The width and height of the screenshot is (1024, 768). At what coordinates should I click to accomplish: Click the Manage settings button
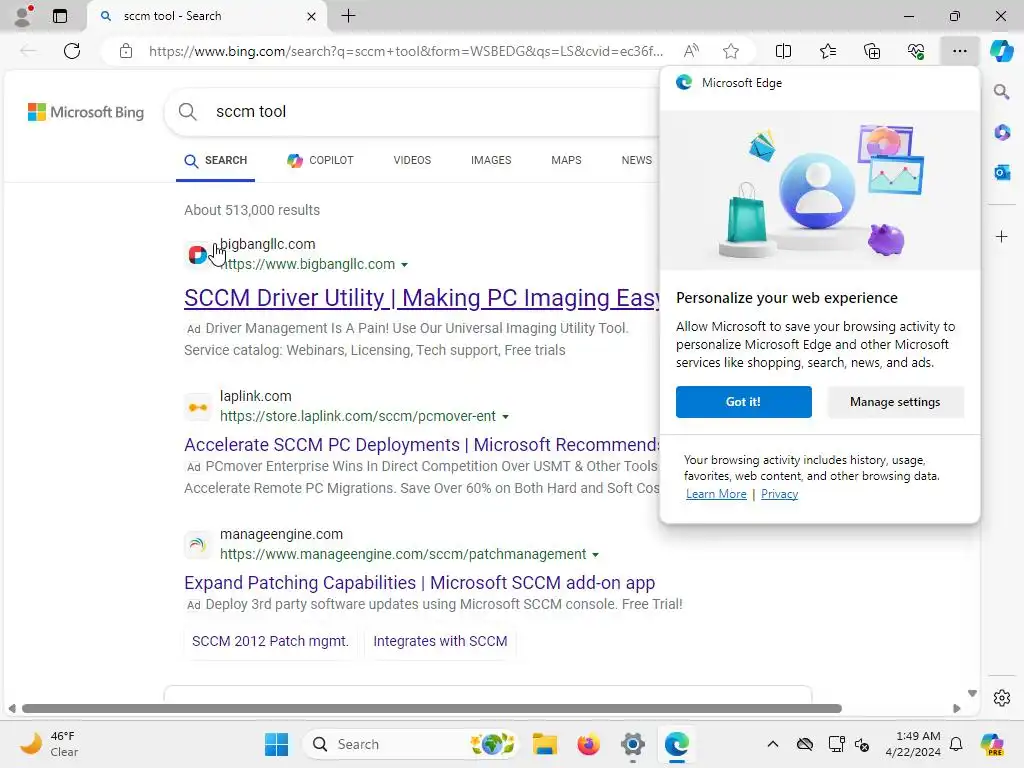[895, 402]
